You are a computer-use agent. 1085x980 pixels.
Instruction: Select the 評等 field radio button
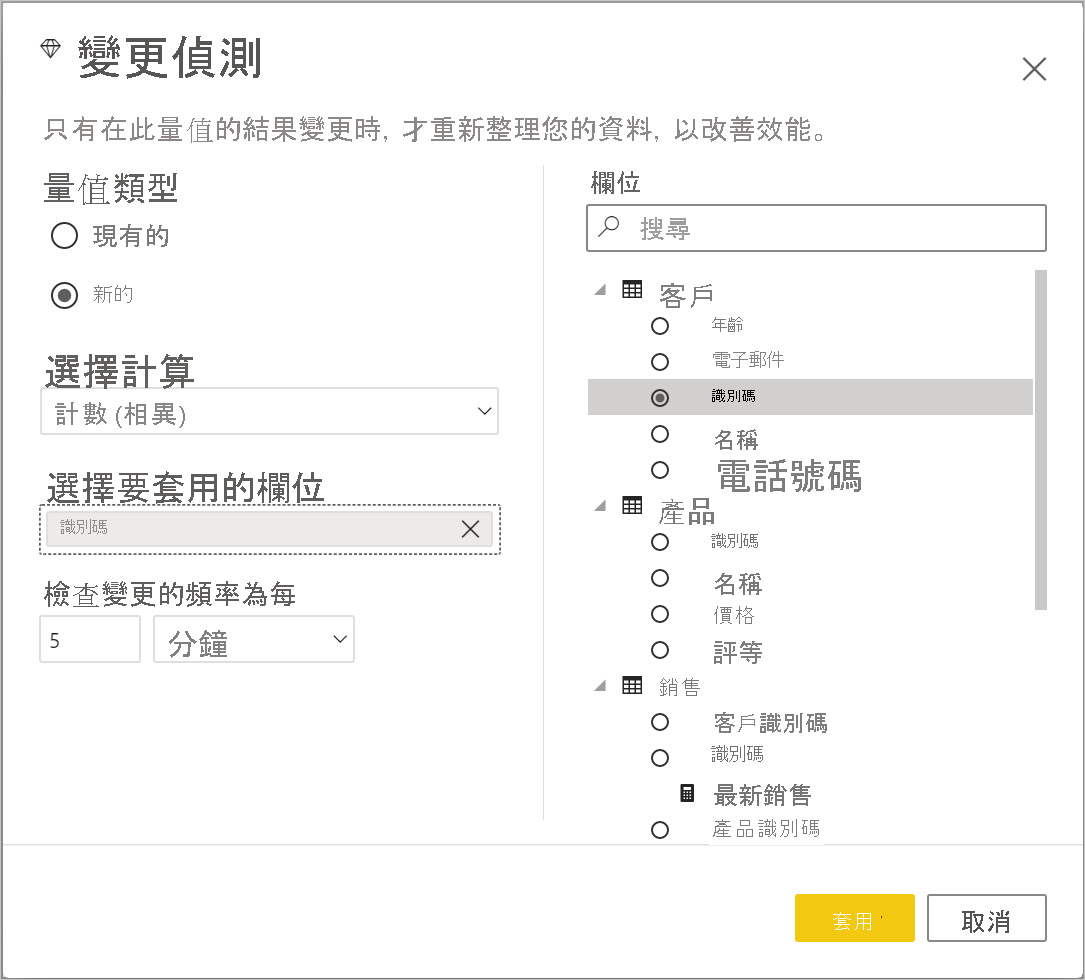[660, 650]
